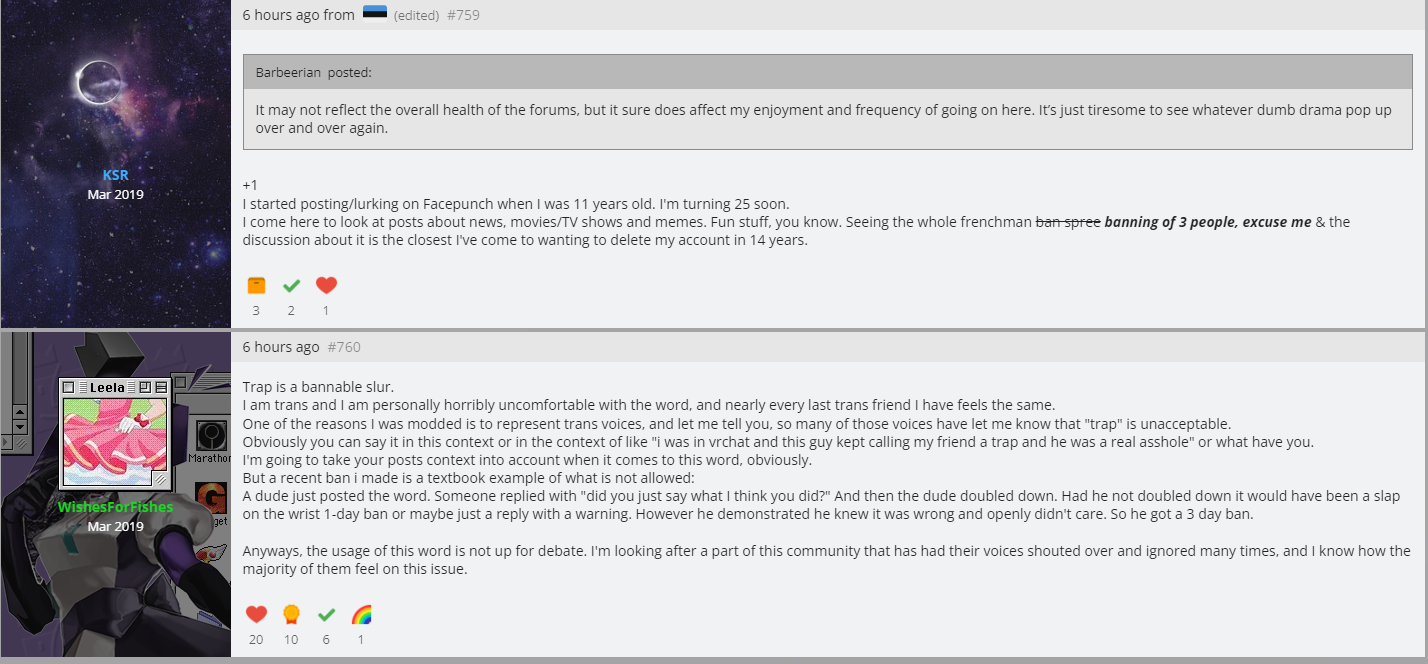Open WishesForFishes' profile via green username
The height and width of the screenshot is (664, 1428).
coord(116,507)
